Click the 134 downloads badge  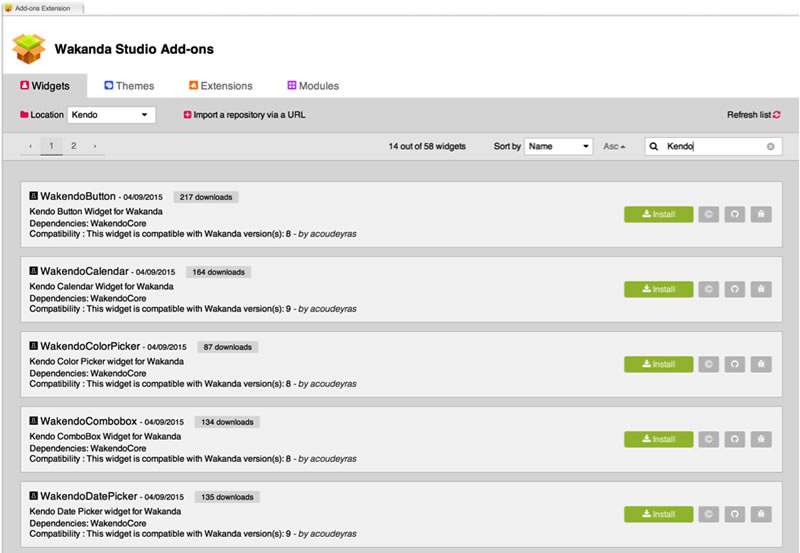pos(227,422)
